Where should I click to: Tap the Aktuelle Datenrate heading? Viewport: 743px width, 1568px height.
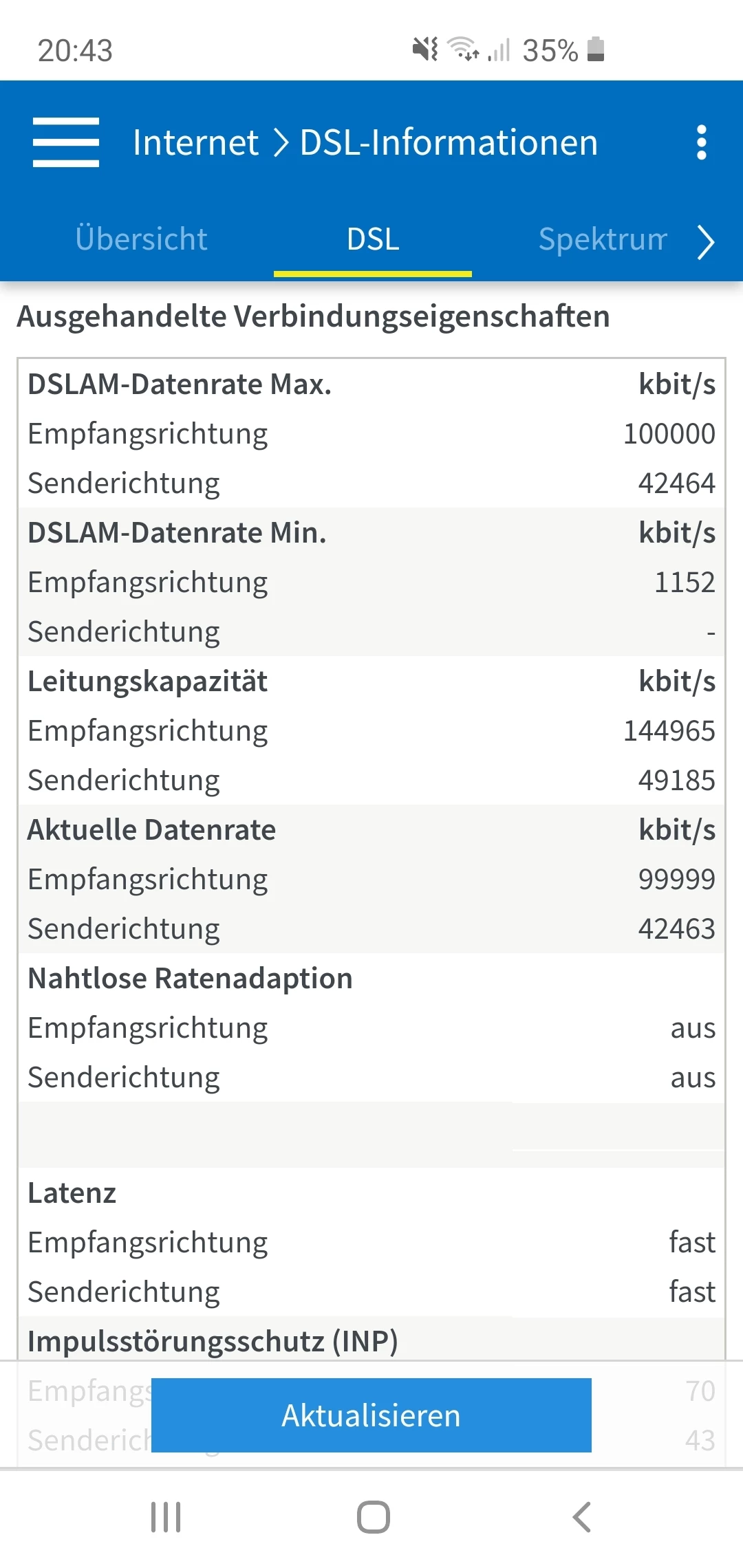click(151, 830)
